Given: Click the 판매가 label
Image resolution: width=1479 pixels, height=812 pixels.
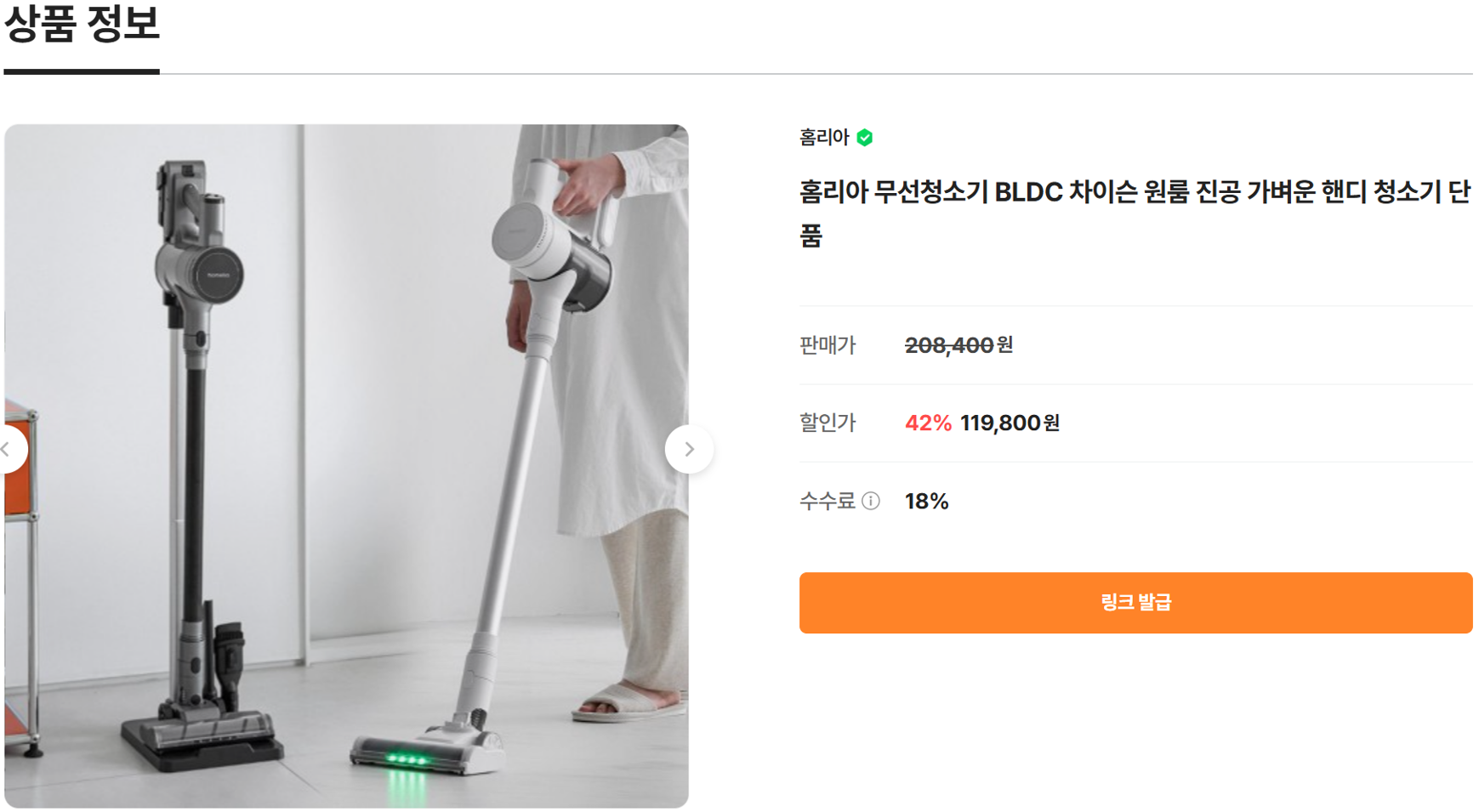Looking at the screenshot, I should click(x=827, y=345).
